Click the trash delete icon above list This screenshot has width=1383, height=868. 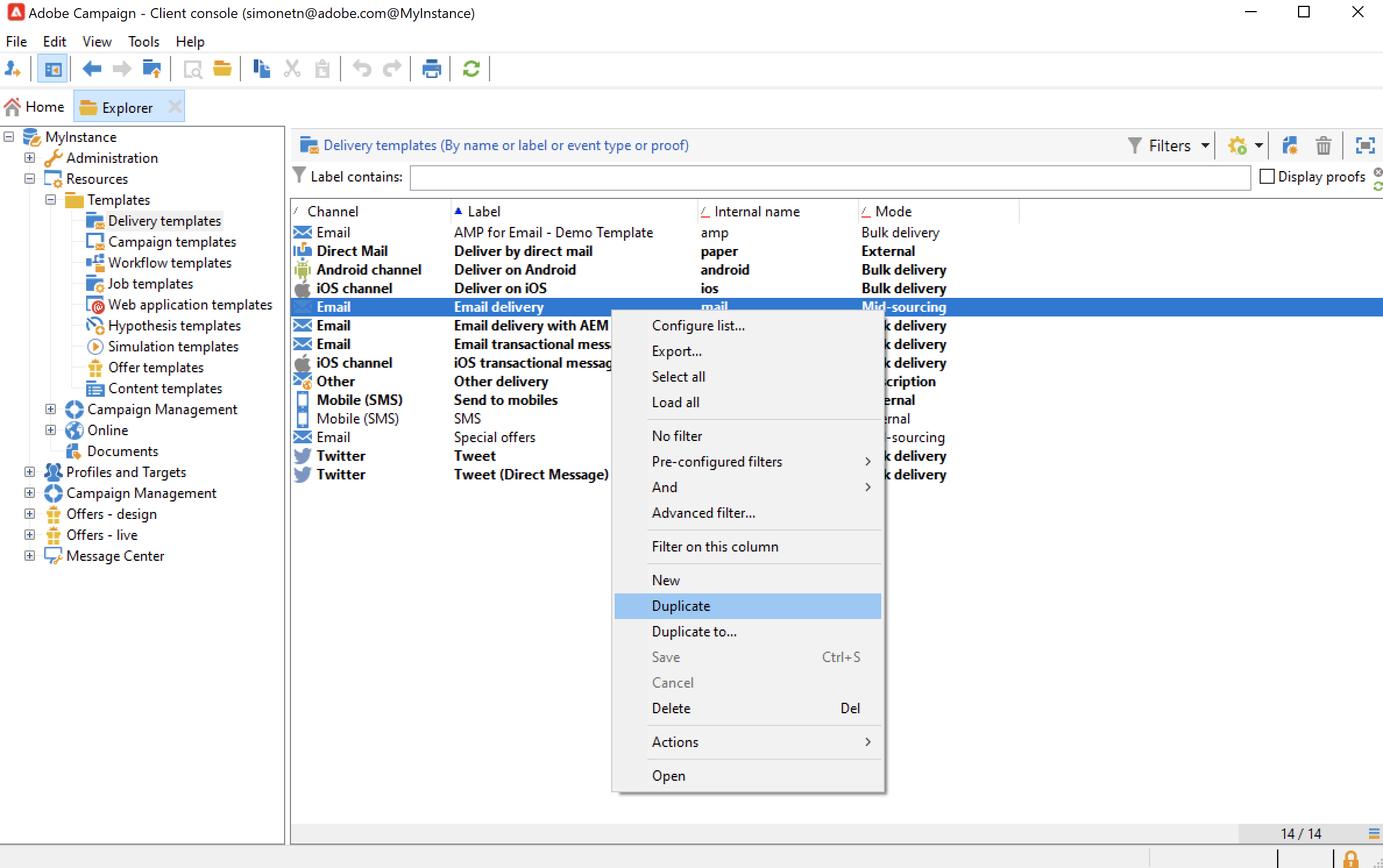coord(1323,145)
